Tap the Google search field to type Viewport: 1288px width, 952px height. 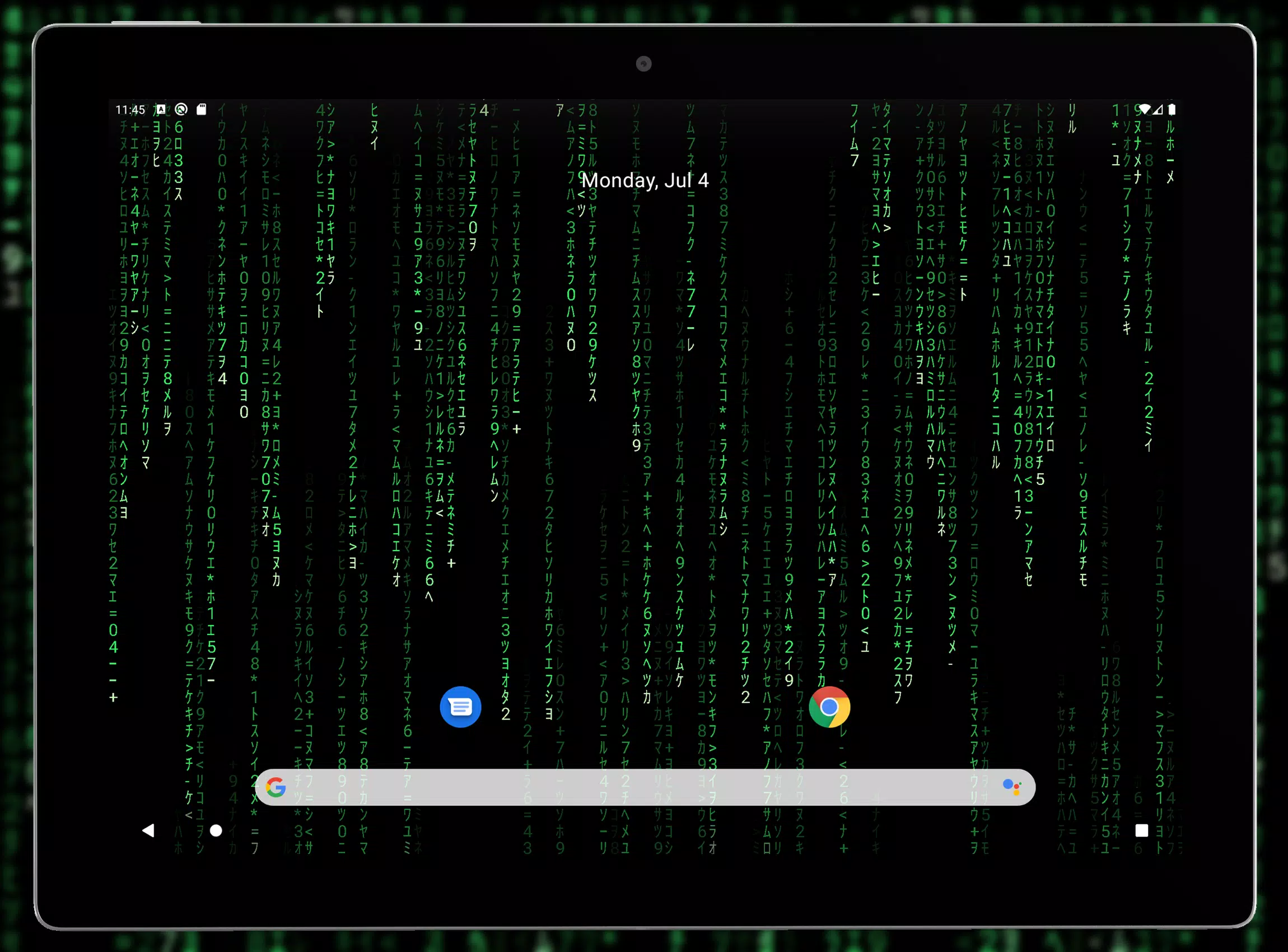634,787
